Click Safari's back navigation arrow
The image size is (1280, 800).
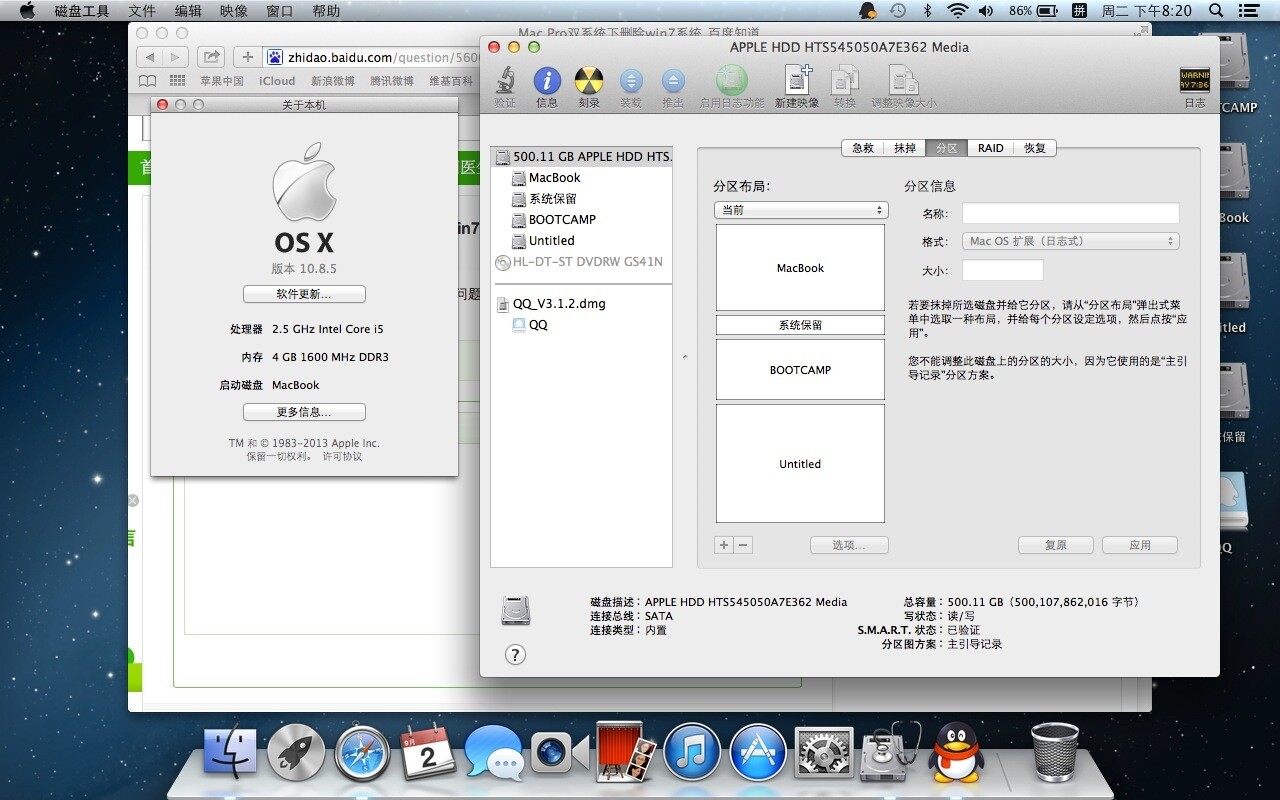(x=150, y=57)
